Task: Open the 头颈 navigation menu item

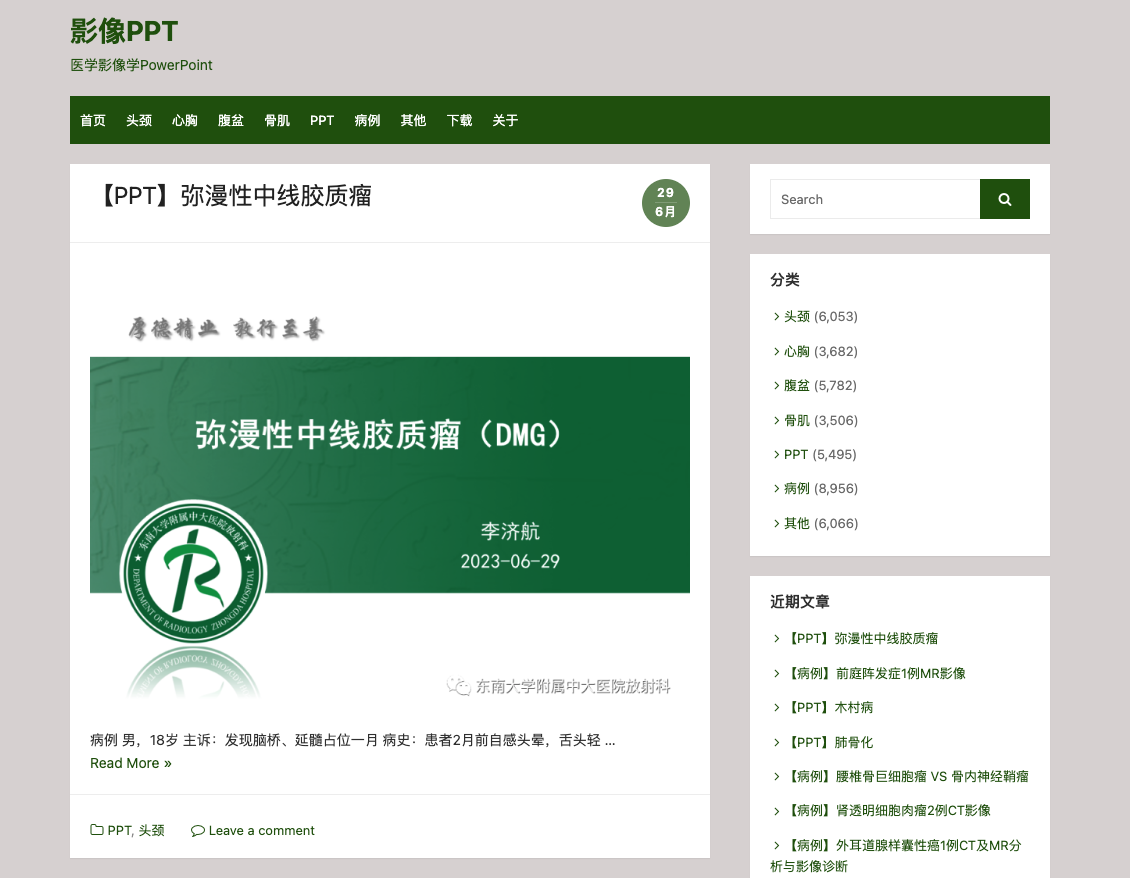Action: click(139, 120)
